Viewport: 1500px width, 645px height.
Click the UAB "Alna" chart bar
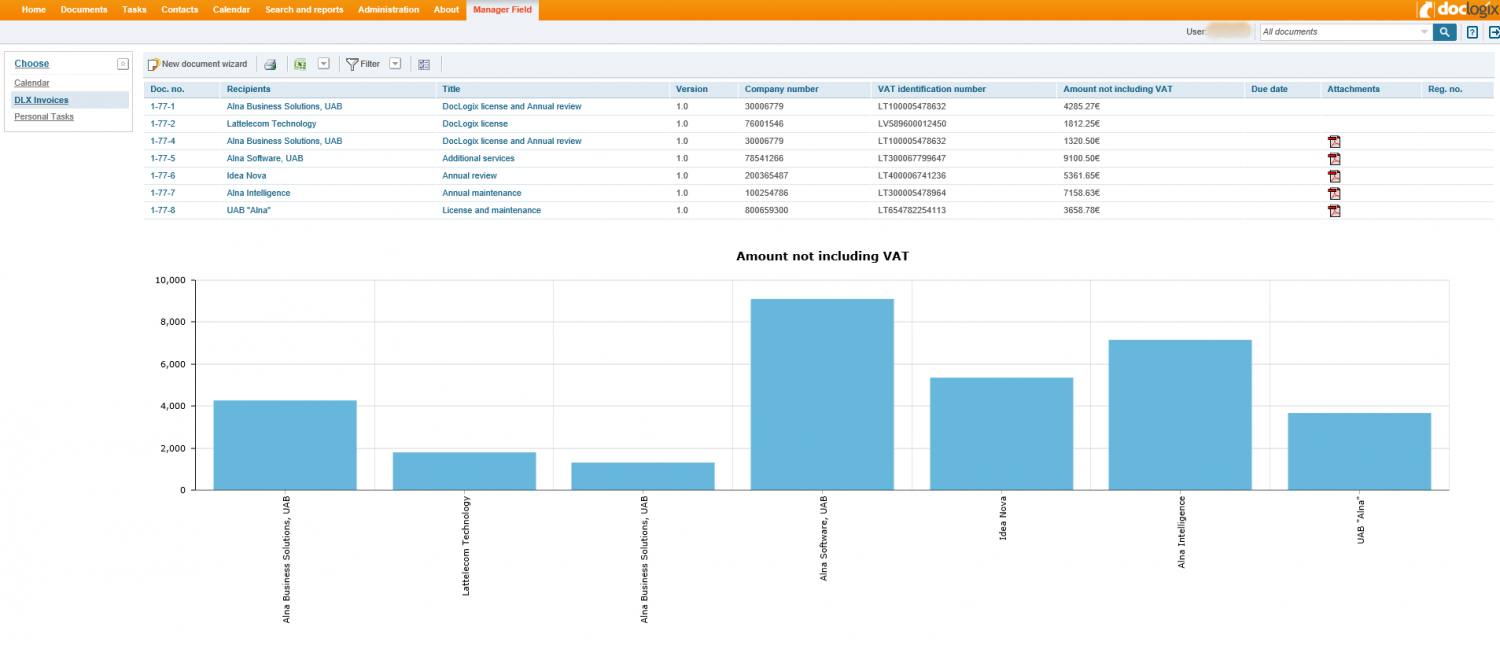1359,451
